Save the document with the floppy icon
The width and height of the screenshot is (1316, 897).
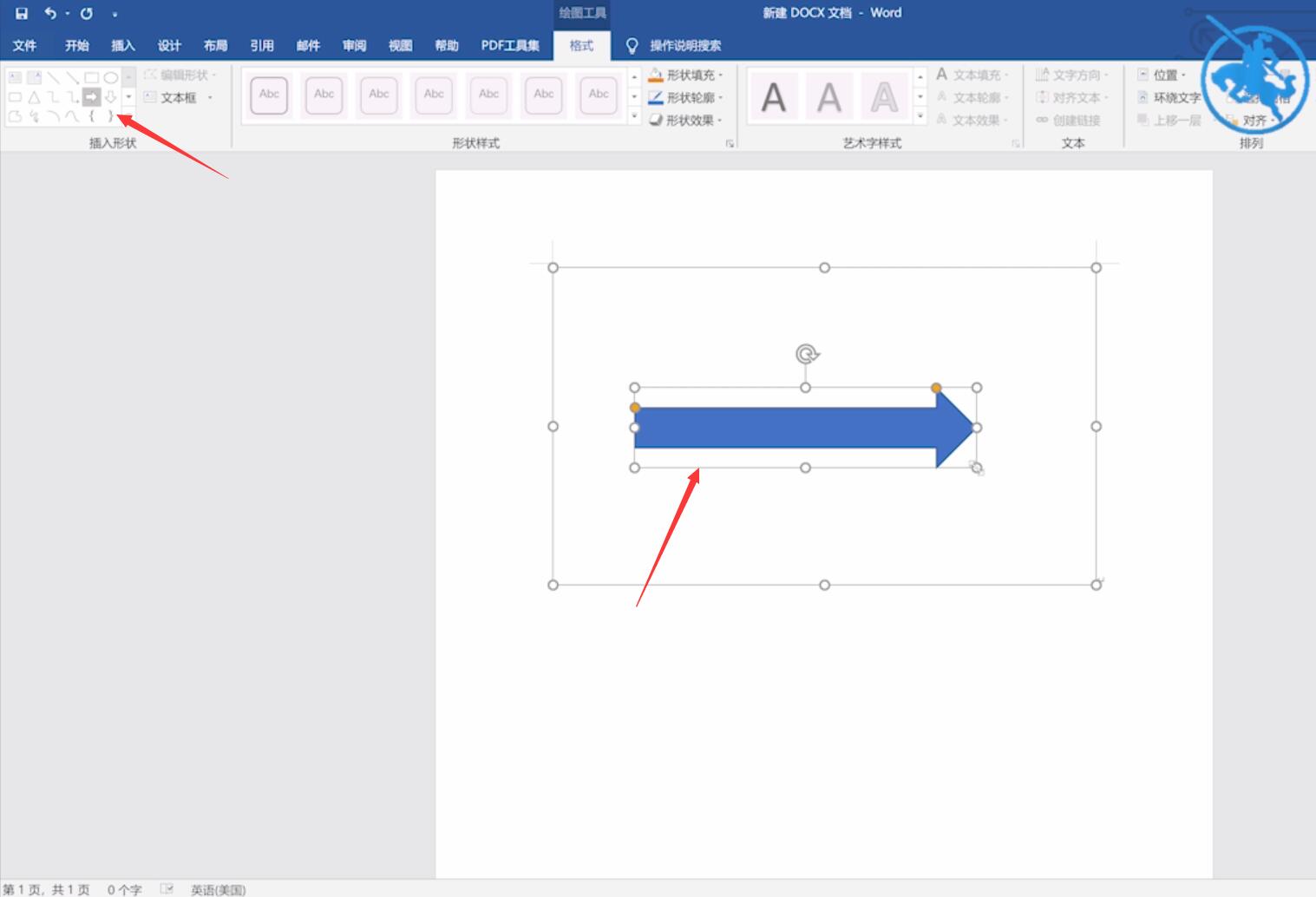click(x=22, y=13)
